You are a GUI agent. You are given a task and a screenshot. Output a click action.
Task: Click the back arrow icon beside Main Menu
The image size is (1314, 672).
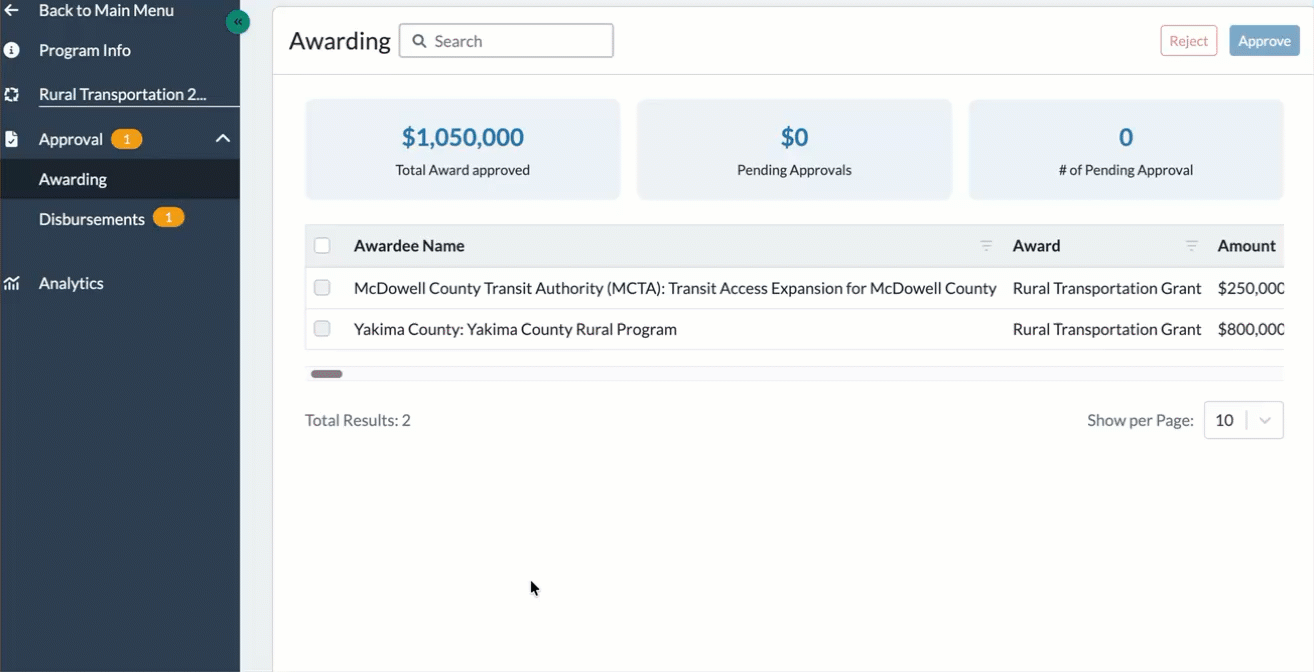pyautogui.click(x=12, y=10)
